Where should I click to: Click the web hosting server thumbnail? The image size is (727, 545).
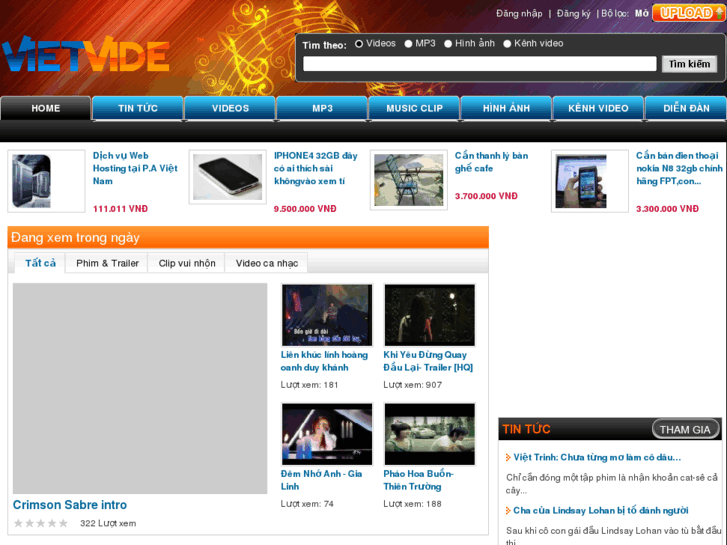[32, 181]
